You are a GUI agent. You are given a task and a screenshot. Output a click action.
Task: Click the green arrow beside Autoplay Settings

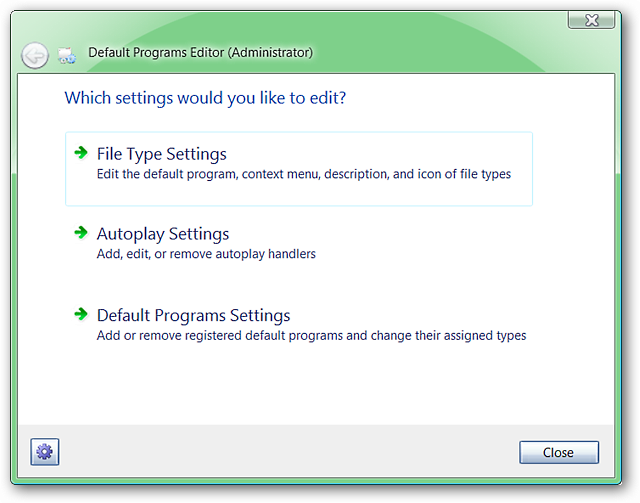click(x=81, y=233)
